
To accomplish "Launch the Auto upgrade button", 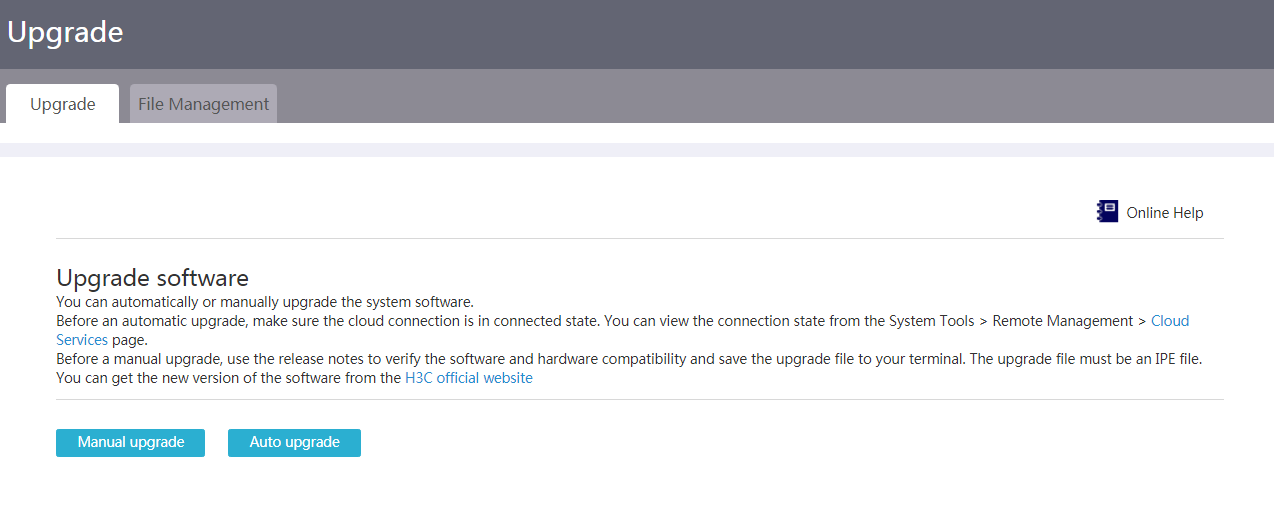I will click(x=294, y=442).
